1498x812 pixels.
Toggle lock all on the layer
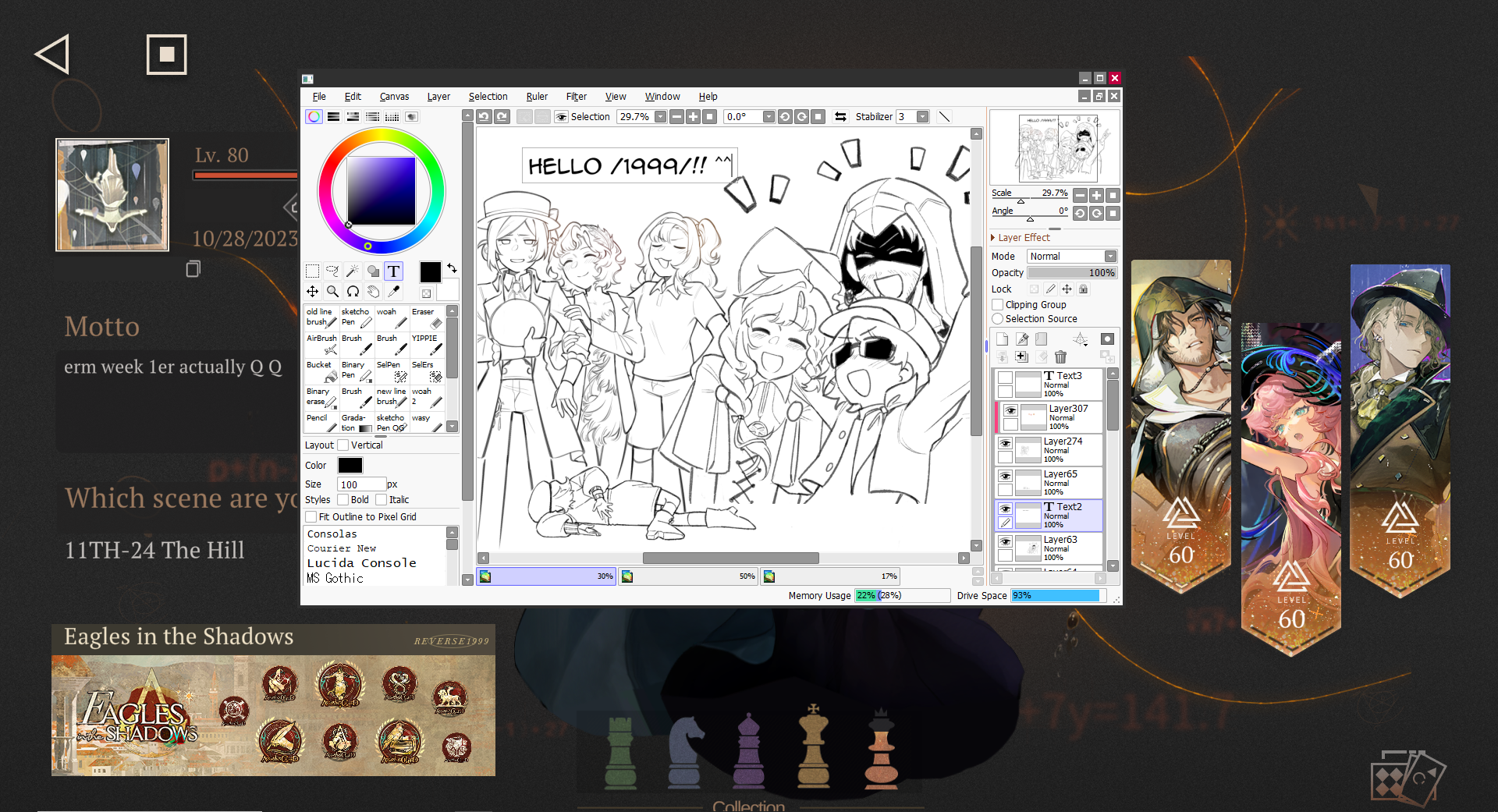[x=1083, y=289]
